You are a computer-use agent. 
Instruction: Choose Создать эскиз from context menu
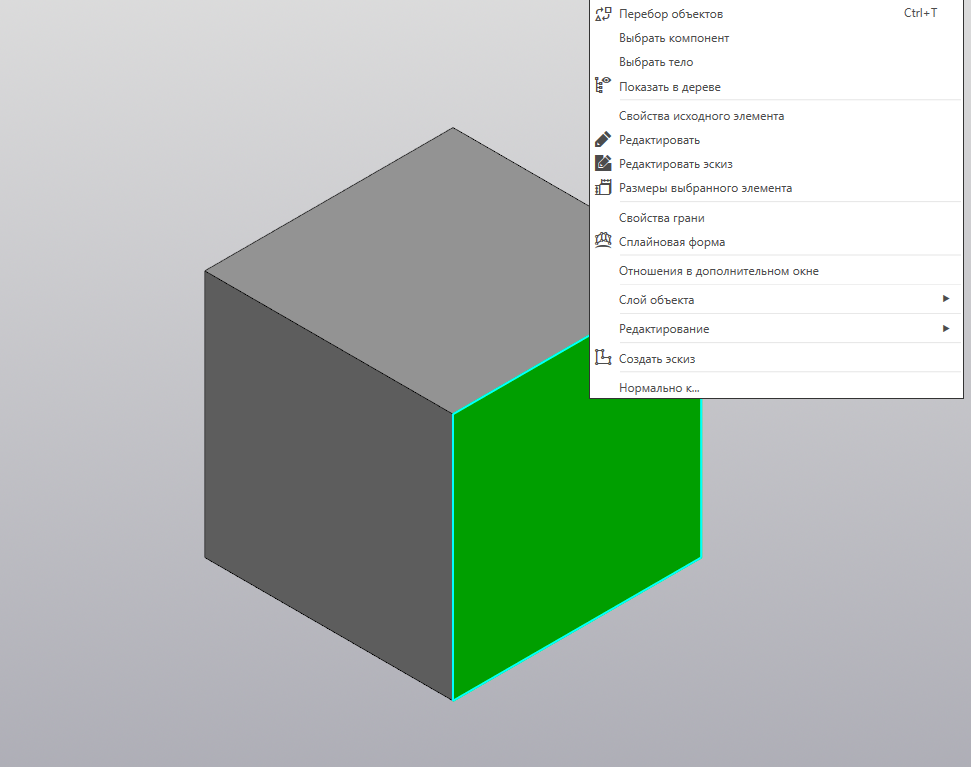click(x=776, y=358)
